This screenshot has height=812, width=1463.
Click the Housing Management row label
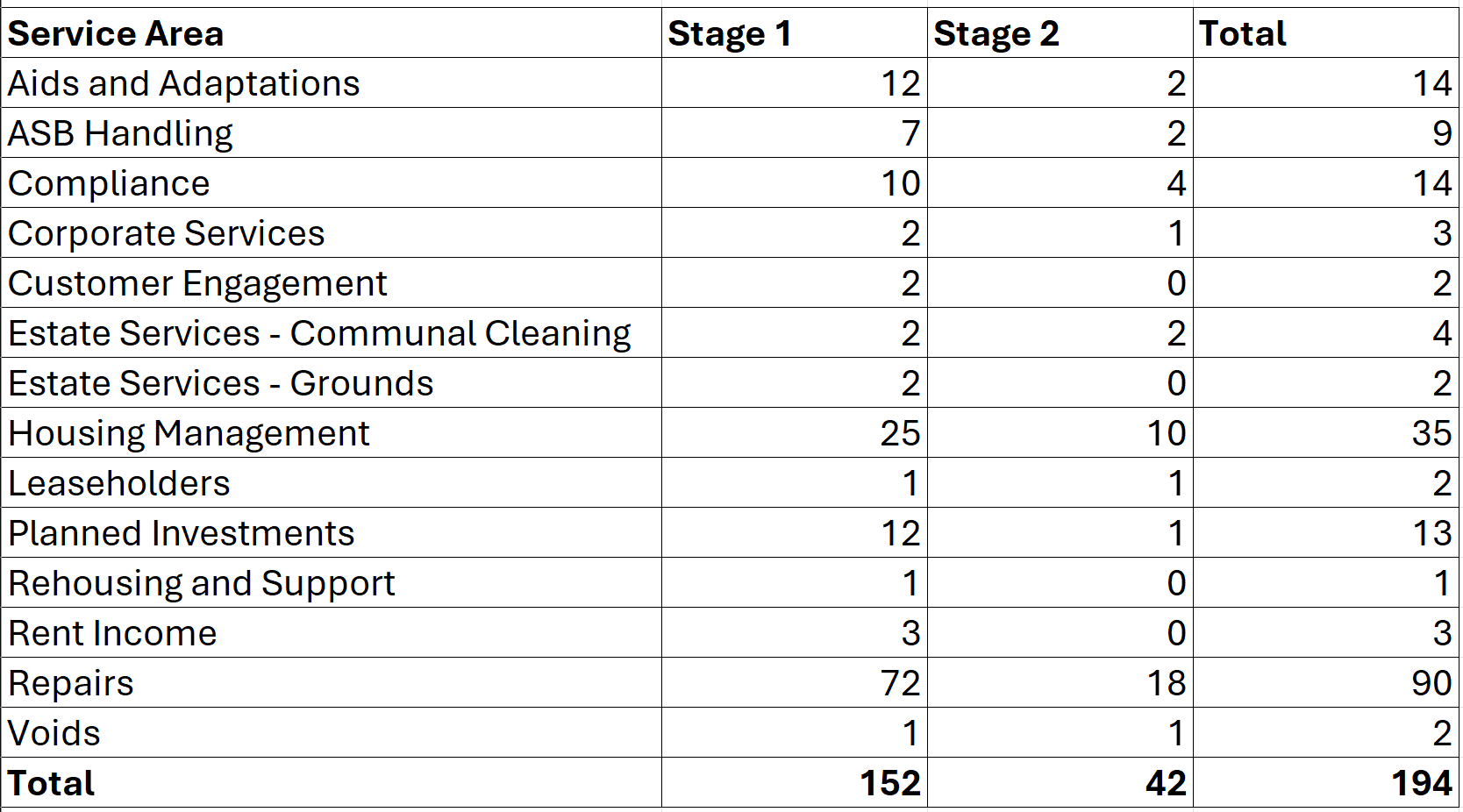[189, 434]
